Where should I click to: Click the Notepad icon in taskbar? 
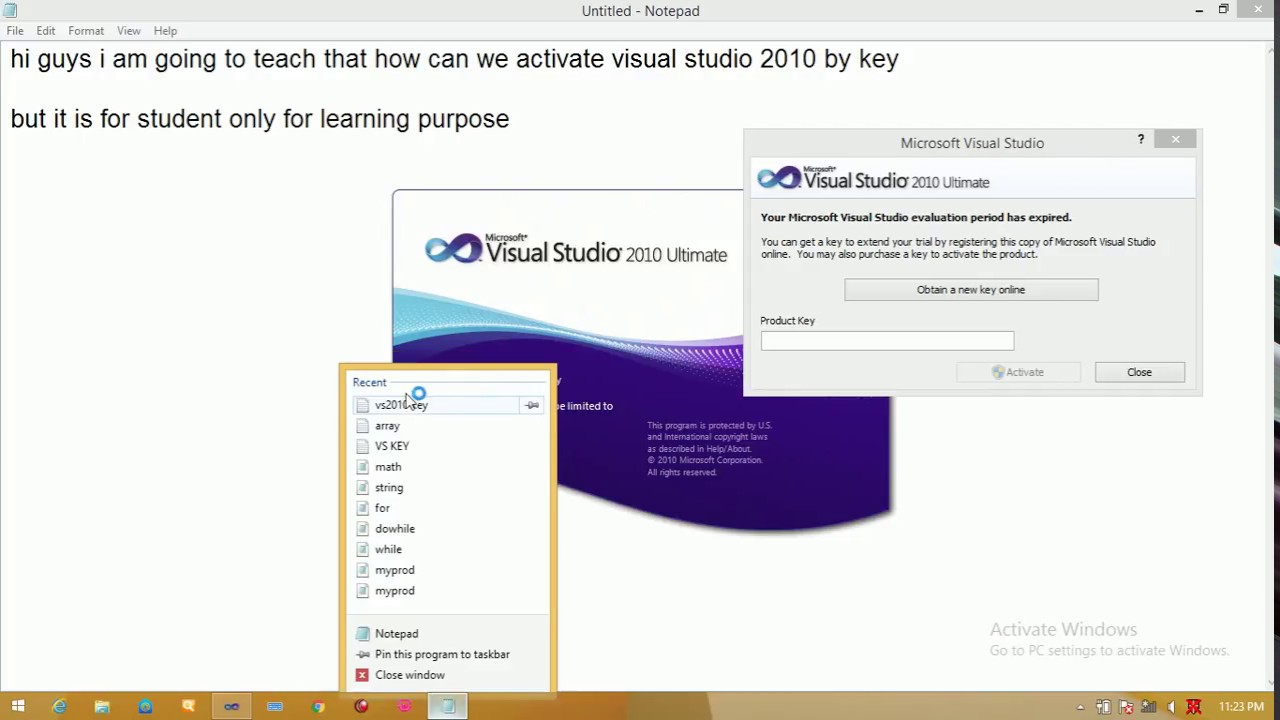tap(448, 707)
